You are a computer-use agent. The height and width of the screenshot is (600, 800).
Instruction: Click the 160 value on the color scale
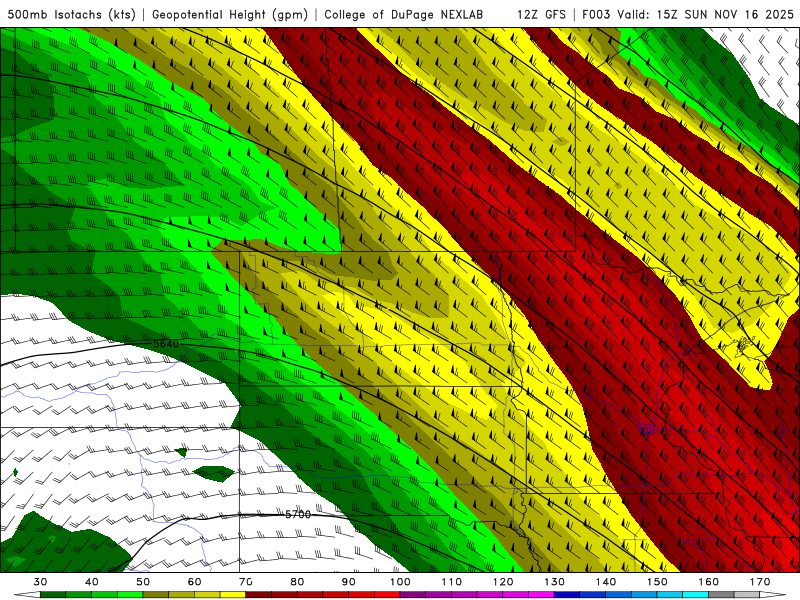(x=709, y=582)
